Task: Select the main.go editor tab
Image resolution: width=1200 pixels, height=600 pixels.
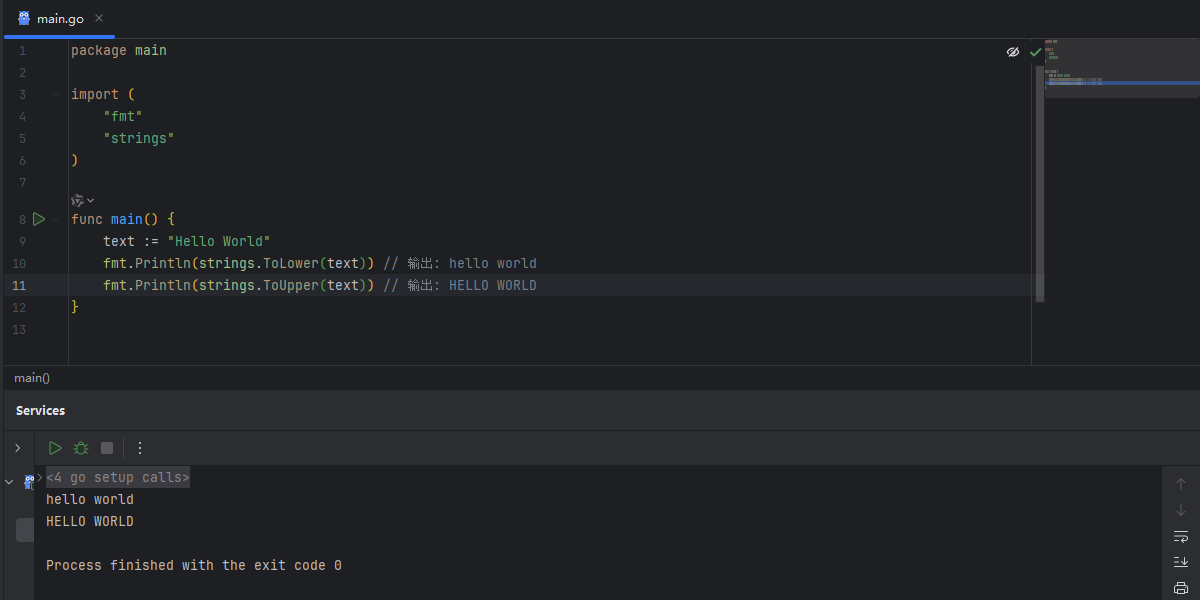Action: point(59,18)
